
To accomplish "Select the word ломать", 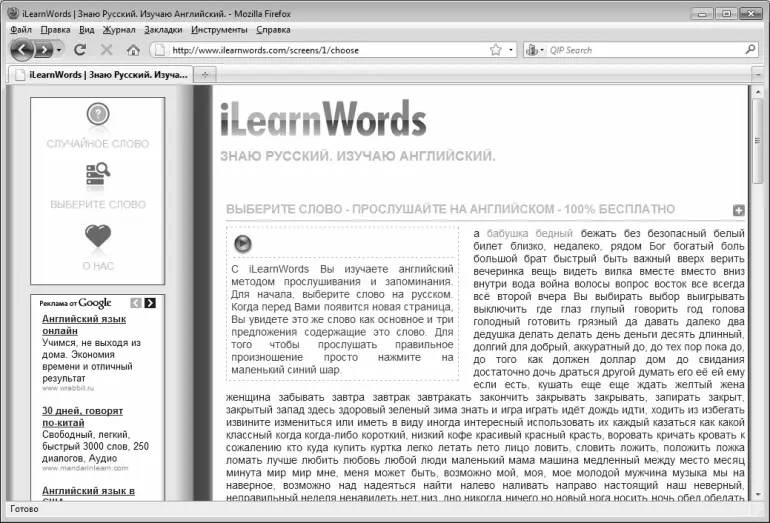I will (x=244, y=461).
